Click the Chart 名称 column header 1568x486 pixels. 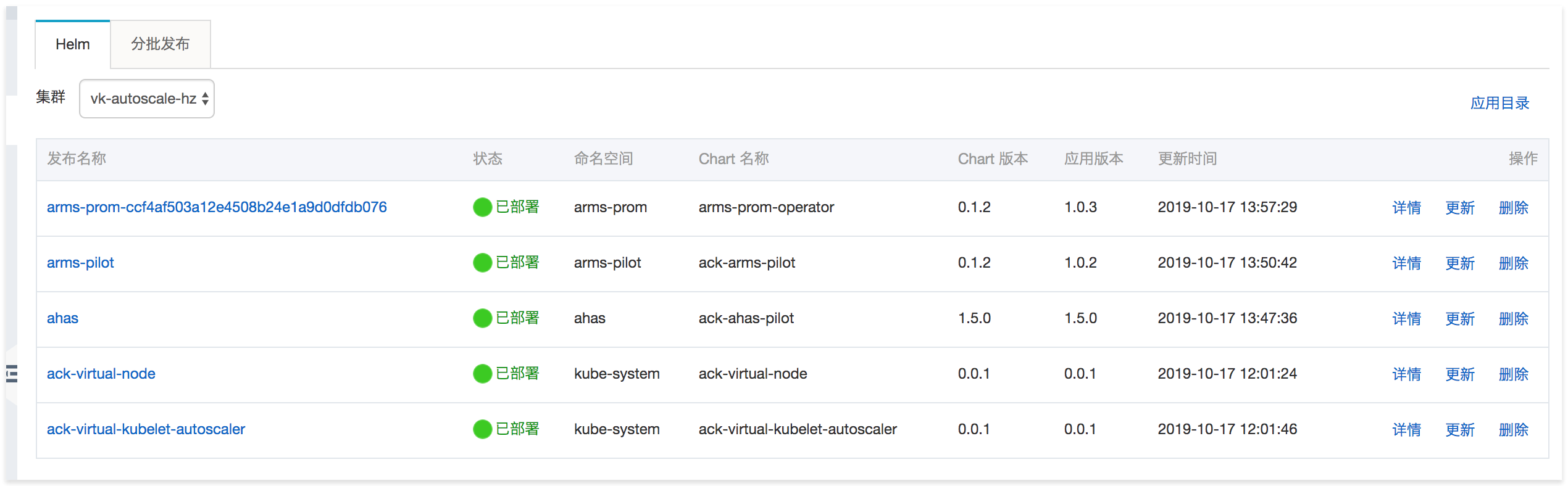pos(734,159)
